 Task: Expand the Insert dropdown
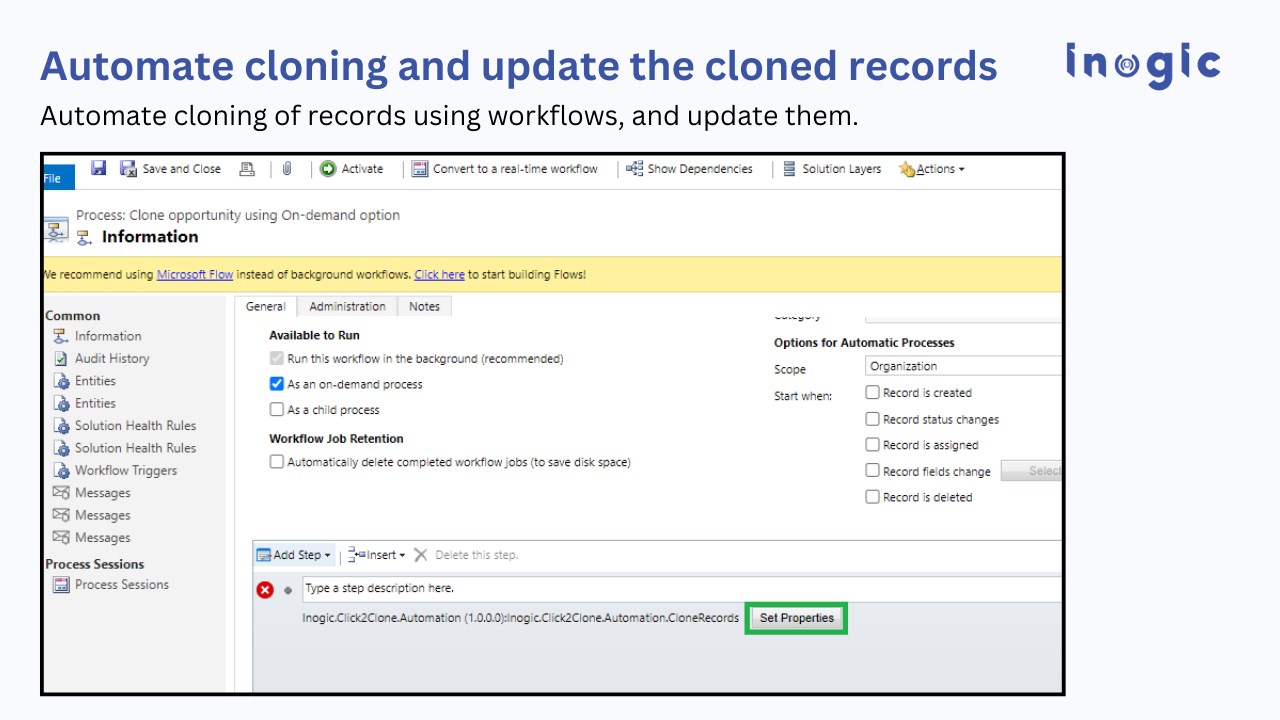point(376,555)
